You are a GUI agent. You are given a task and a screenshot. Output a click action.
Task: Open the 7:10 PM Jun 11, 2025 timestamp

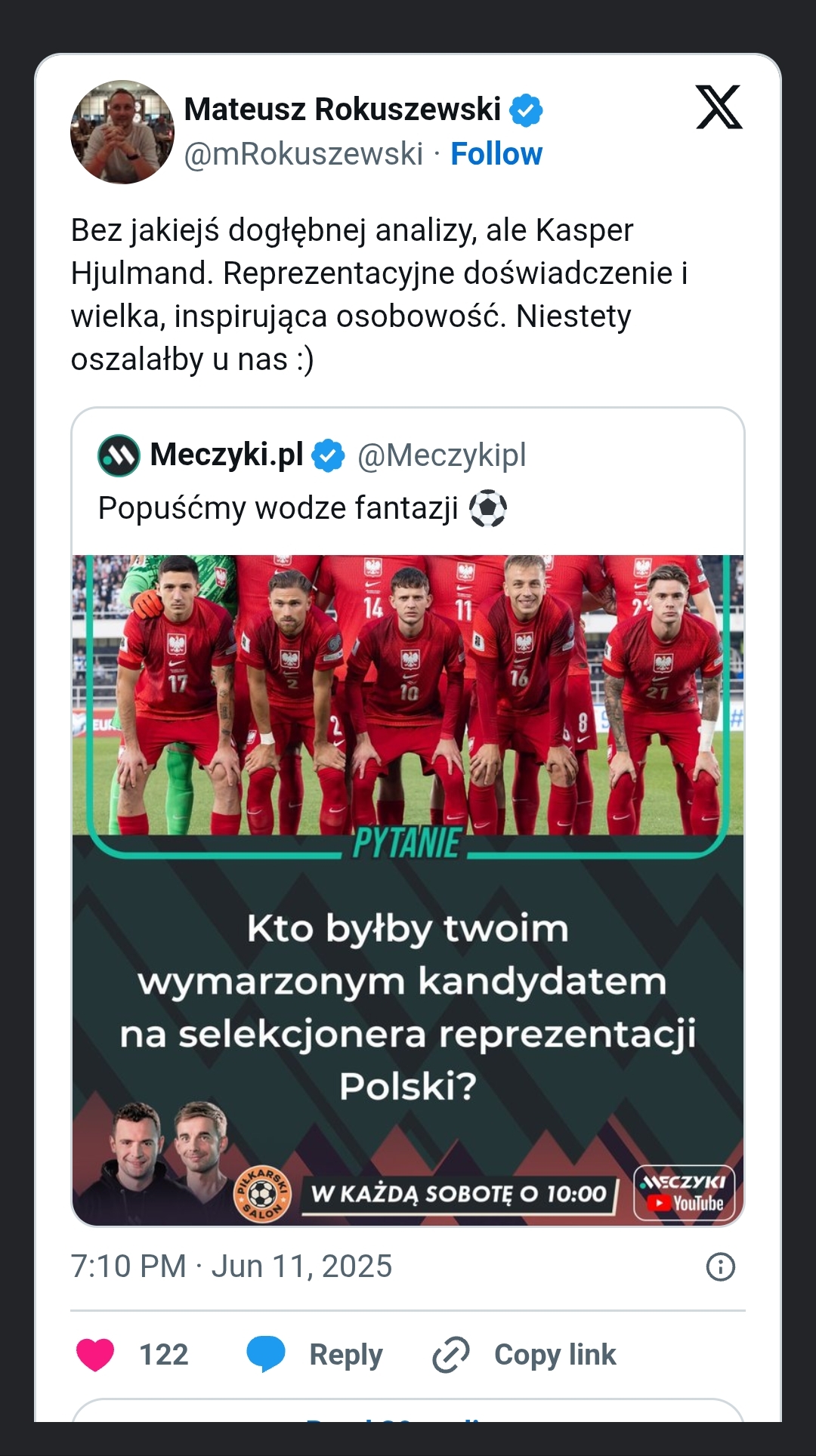point(231,1266)
